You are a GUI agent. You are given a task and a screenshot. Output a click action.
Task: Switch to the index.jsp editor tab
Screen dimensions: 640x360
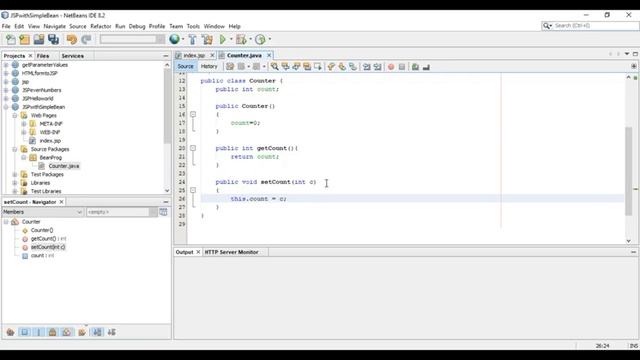click(x=194, y=55)
